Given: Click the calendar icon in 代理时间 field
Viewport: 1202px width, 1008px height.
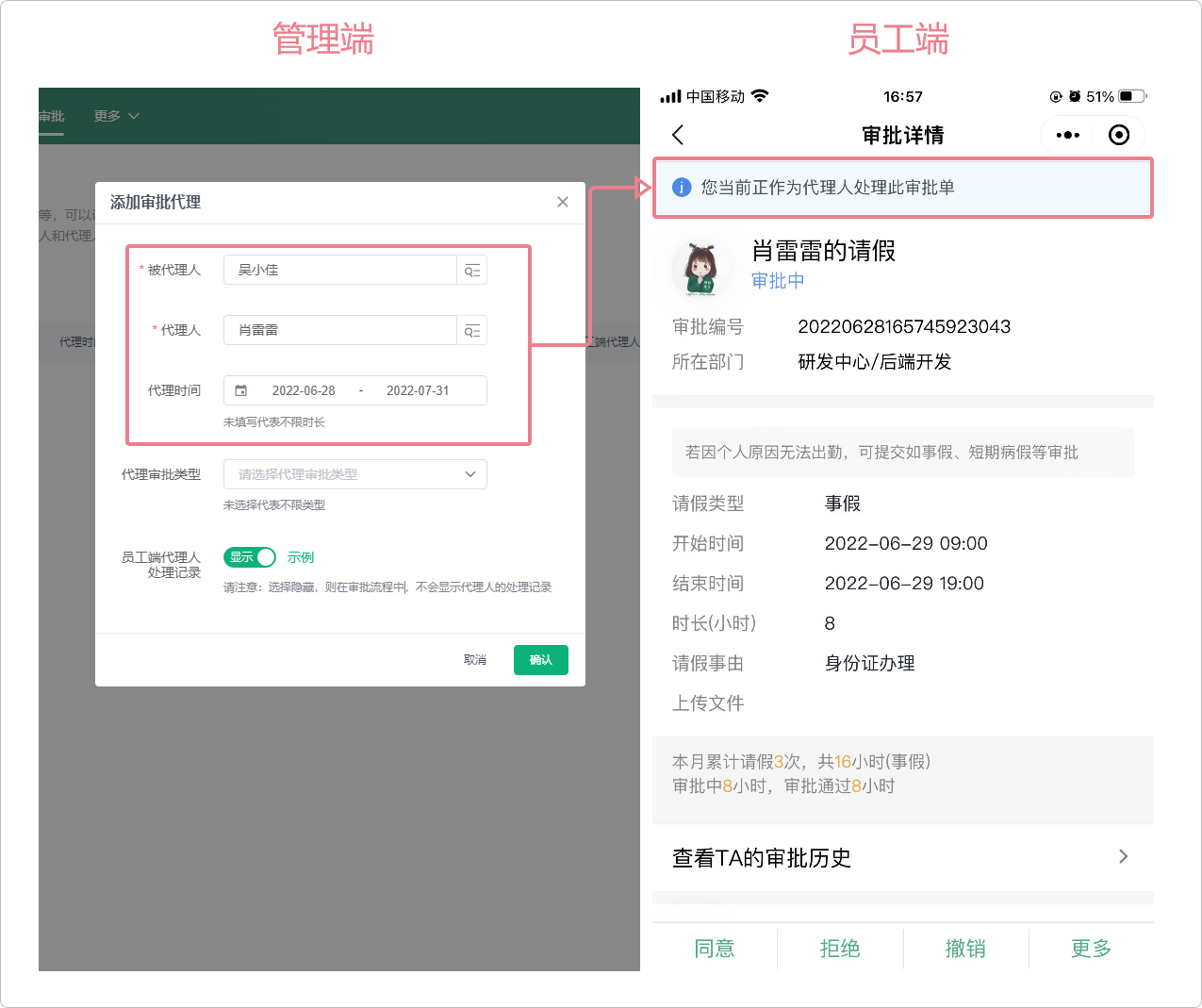Looking at the screenshot, I should pos(241,390).
